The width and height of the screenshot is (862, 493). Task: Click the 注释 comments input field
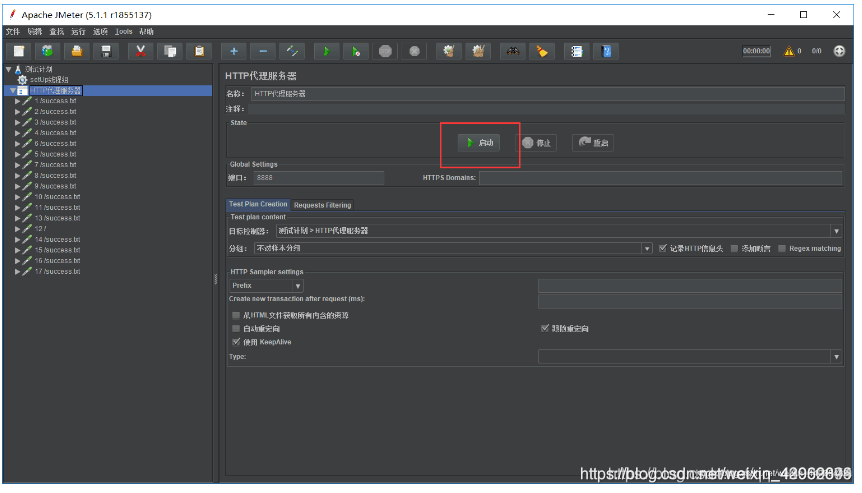[x=546, y=109]
